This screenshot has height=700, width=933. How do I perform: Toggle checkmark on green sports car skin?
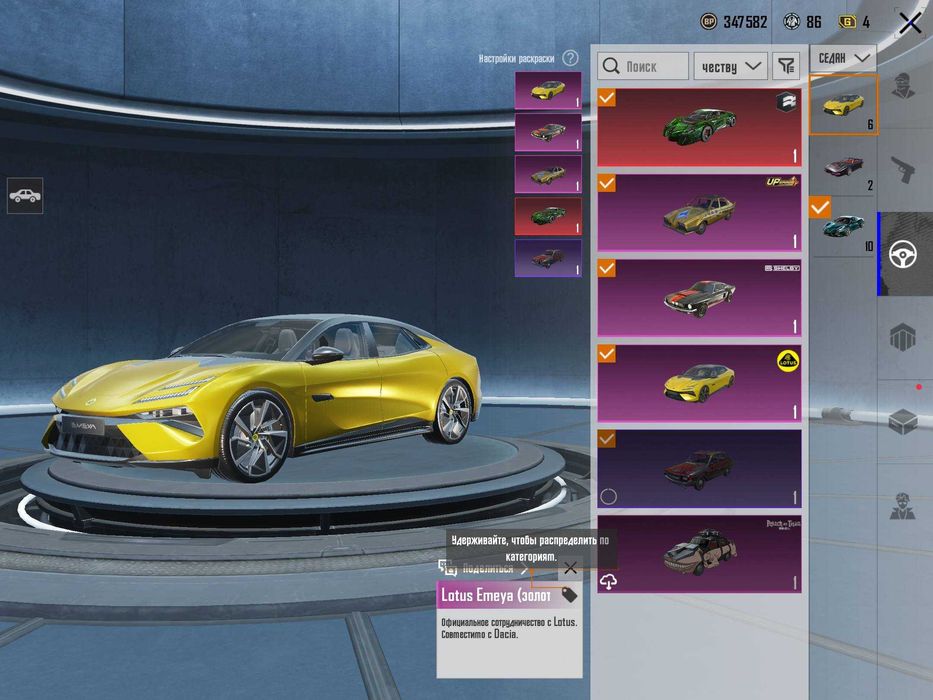pyautogui.click(x=606, y=98)
